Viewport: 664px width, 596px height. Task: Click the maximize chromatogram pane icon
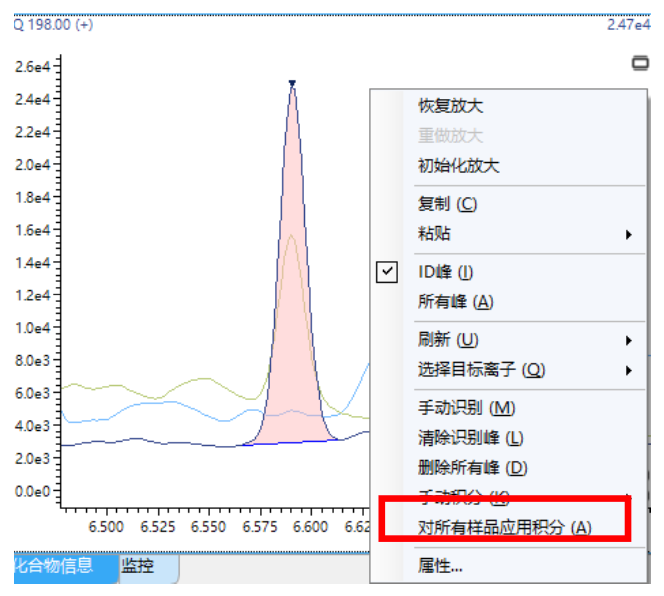(640, 63)
